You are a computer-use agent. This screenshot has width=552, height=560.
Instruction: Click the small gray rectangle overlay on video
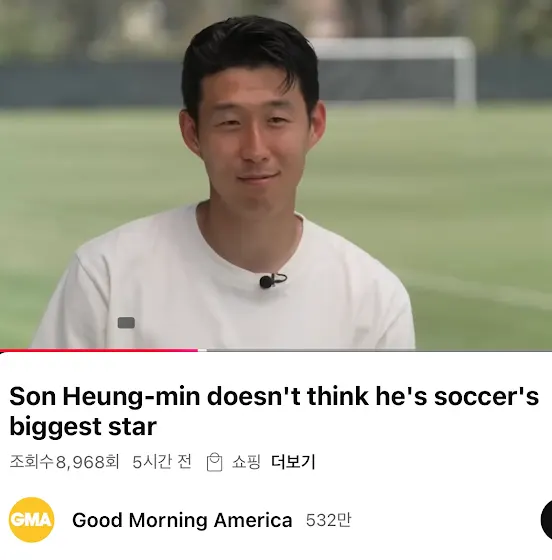pyautogui.click(x=126, y=322)
